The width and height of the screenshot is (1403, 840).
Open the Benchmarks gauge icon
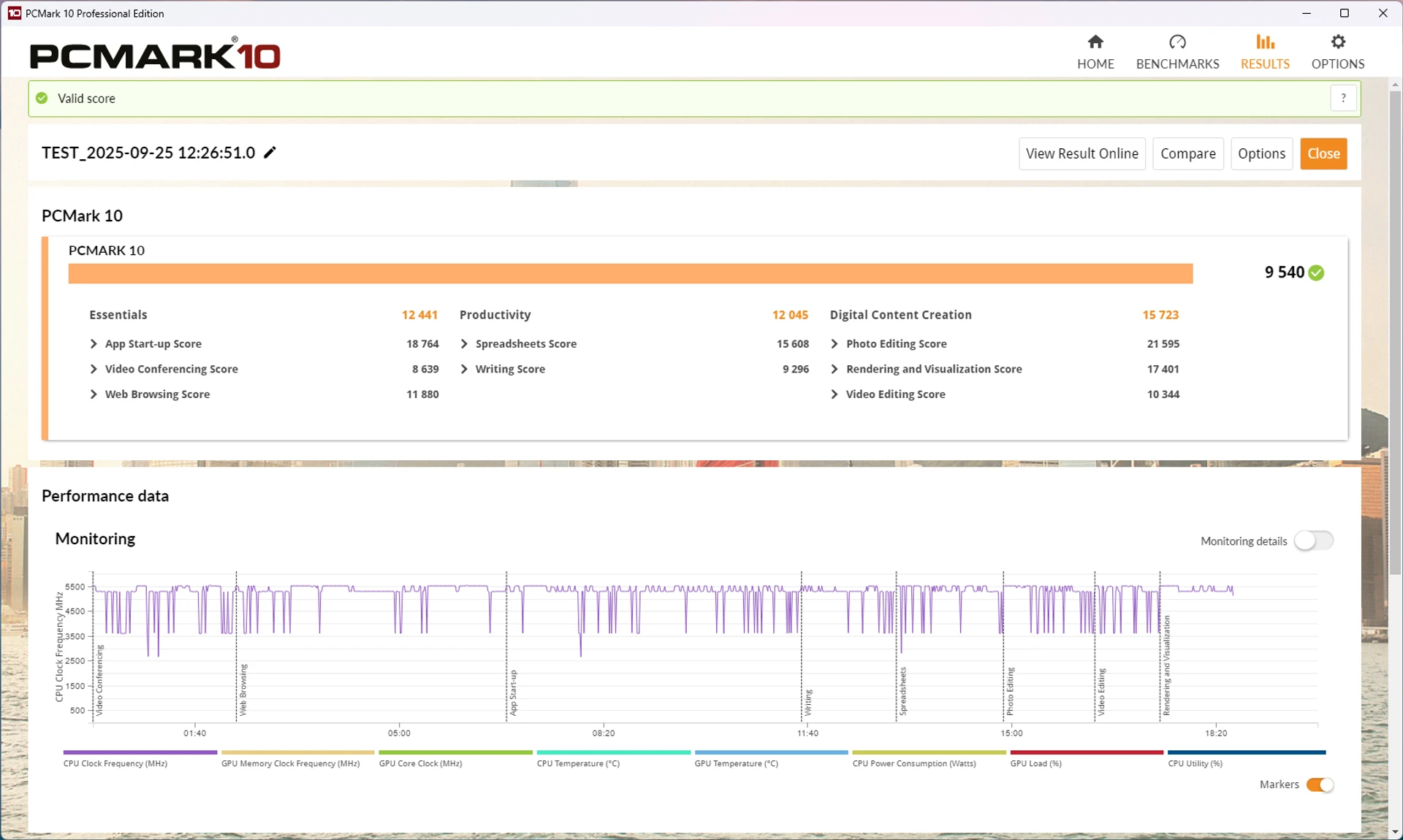click(x=1176, y=42)
